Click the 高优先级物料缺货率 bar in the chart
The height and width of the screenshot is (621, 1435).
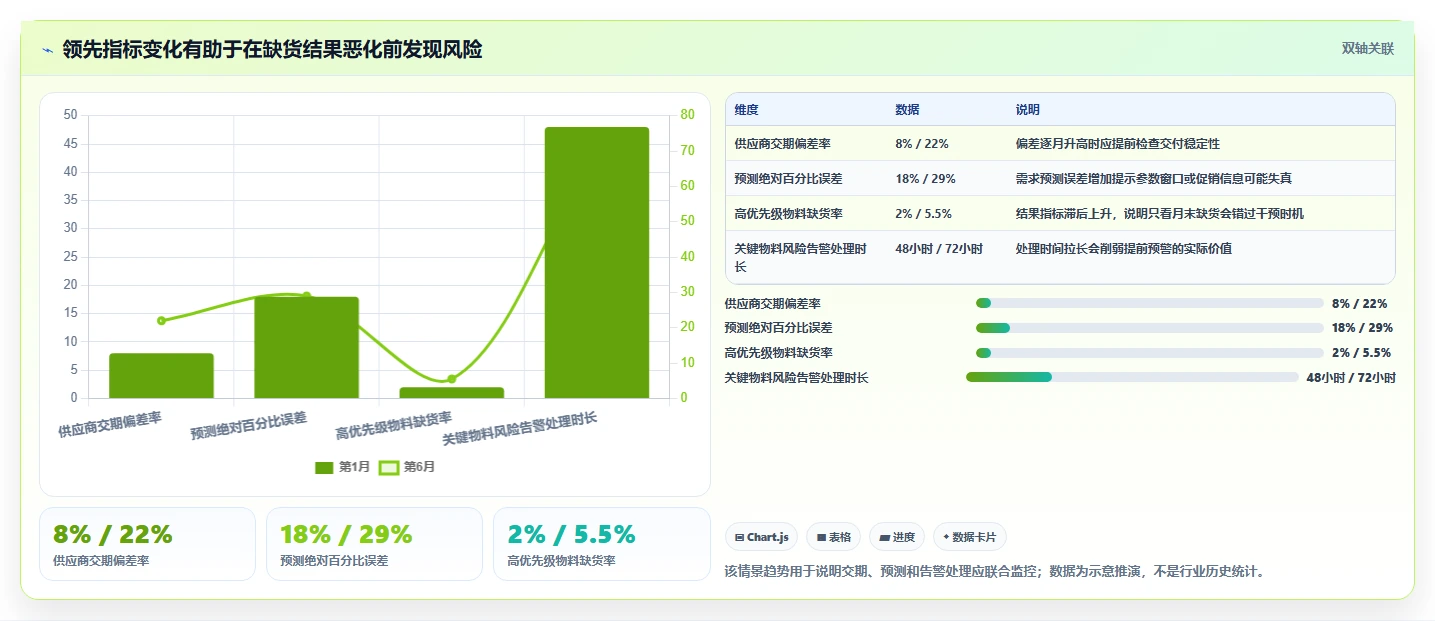click(x=451, y=392)
